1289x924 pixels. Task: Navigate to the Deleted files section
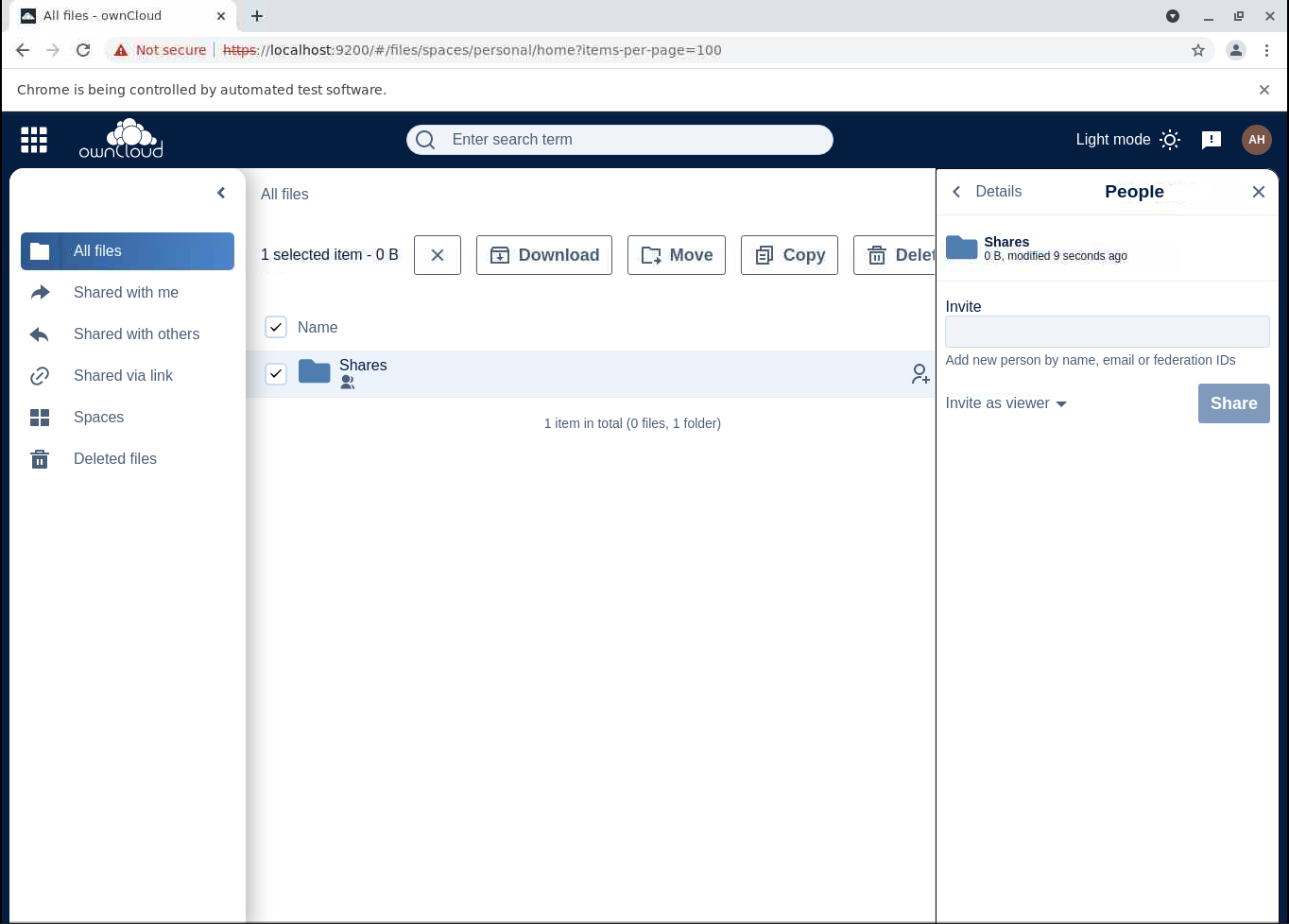click(x=114, y=459)
